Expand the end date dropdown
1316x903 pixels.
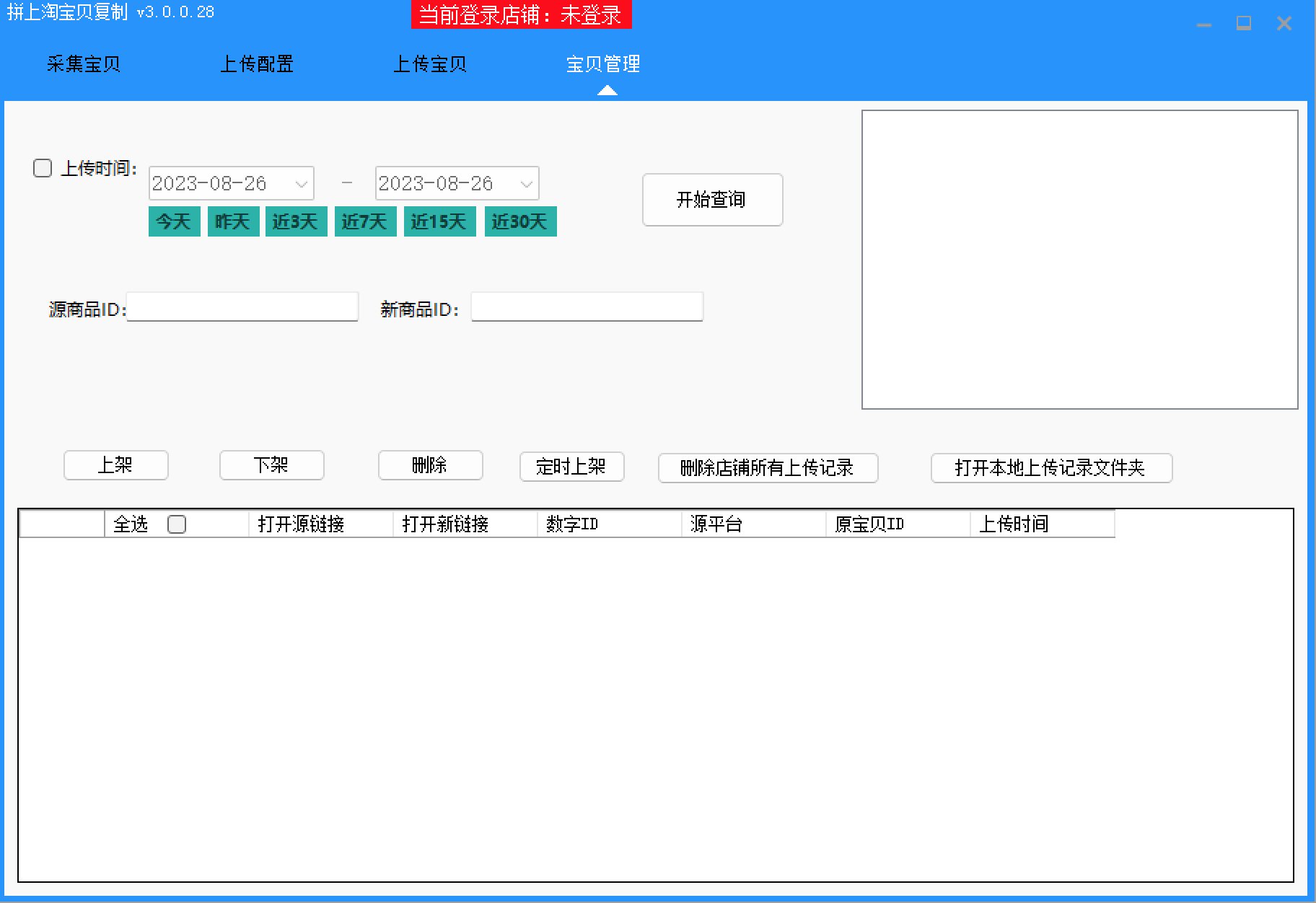pos(527,184)
